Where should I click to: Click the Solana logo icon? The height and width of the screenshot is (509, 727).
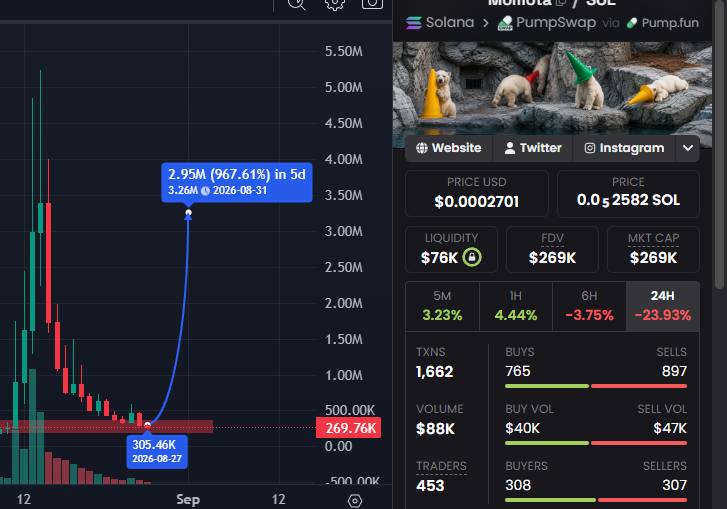point(414,23)
